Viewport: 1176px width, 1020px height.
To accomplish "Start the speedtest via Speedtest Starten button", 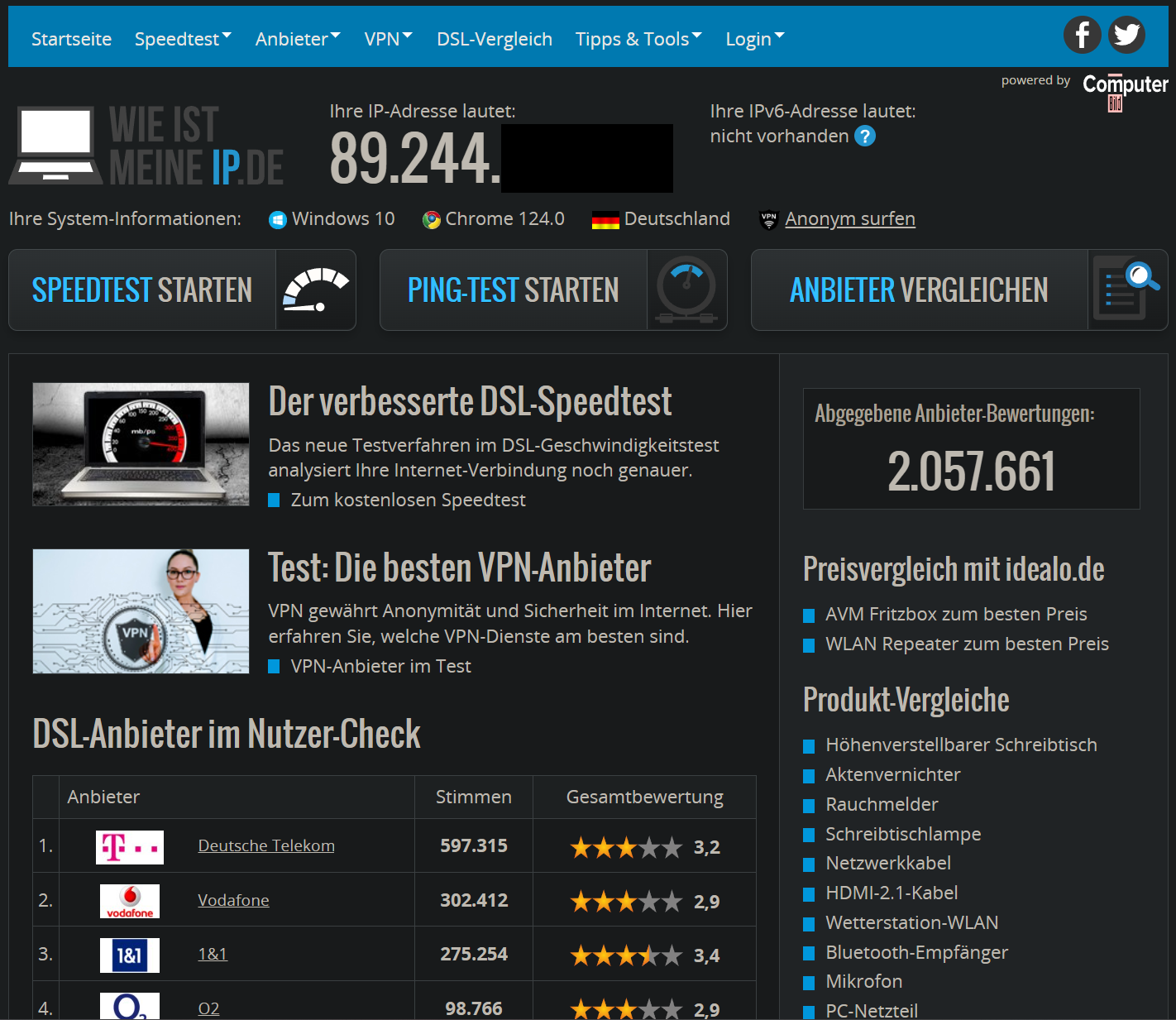I will pyautogui.click(x=182, y=290).
